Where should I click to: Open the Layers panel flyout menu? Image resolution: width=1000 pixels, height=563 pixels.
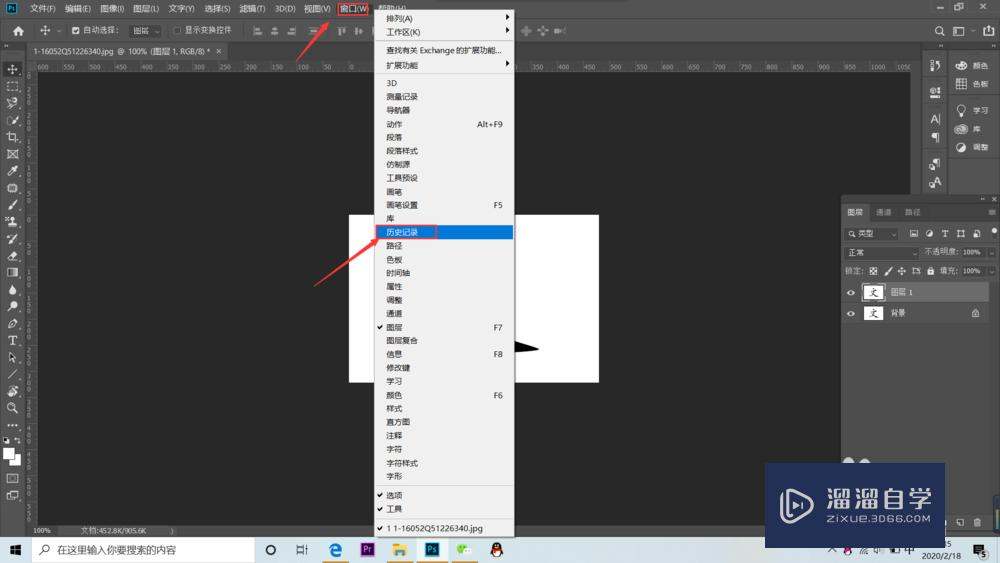pos(992,212)
